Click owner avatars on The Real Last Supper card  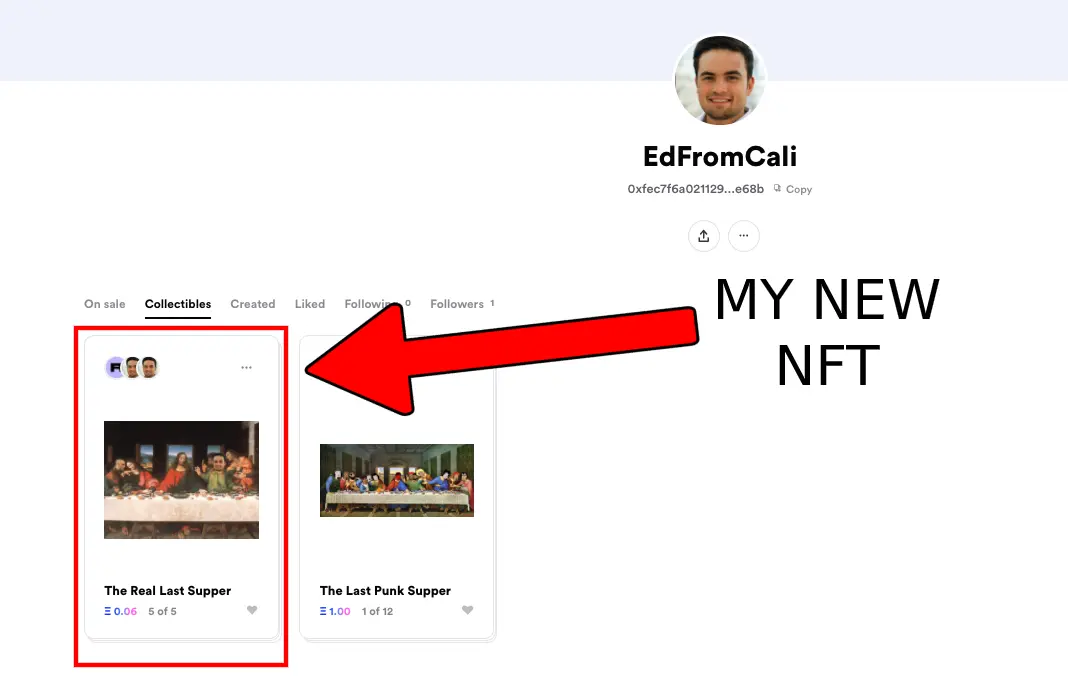[132, 367]
